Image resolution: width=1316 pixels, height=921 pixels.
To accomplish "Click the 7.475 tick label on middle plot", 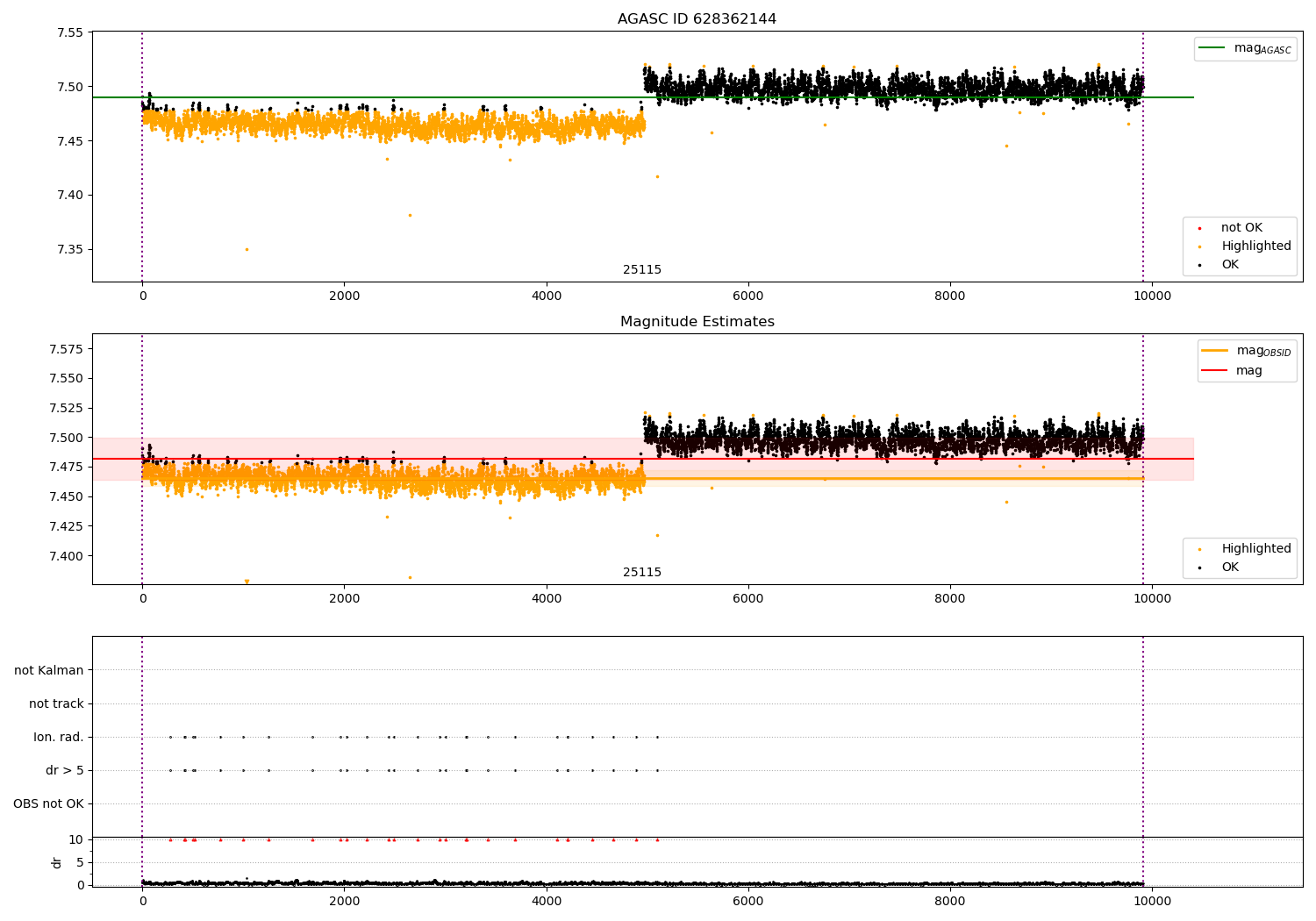I will (x=67, y=468).
